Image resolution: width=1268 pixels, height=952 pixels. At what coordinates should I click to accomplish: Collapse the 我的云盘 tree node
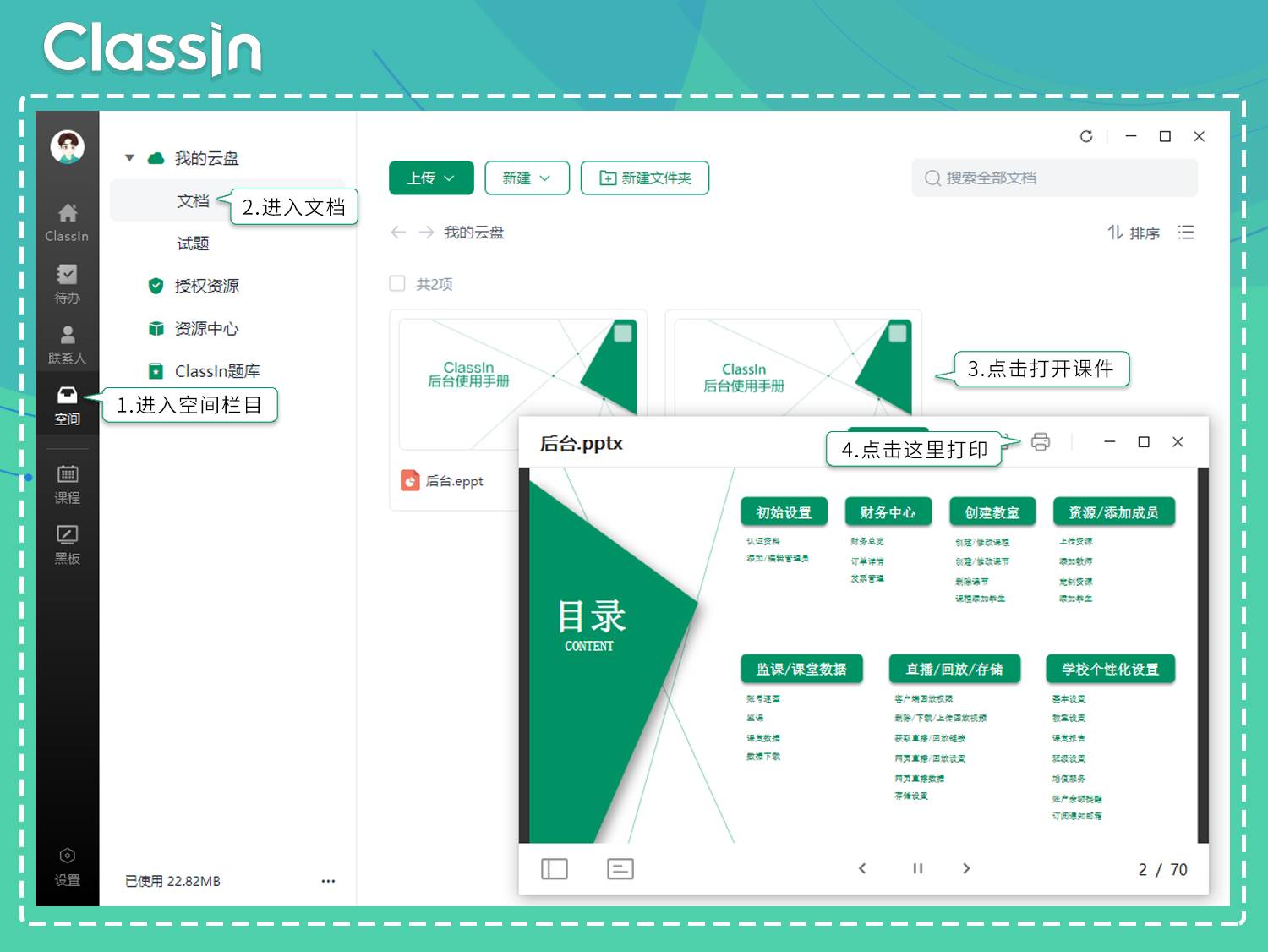[129, 158]
